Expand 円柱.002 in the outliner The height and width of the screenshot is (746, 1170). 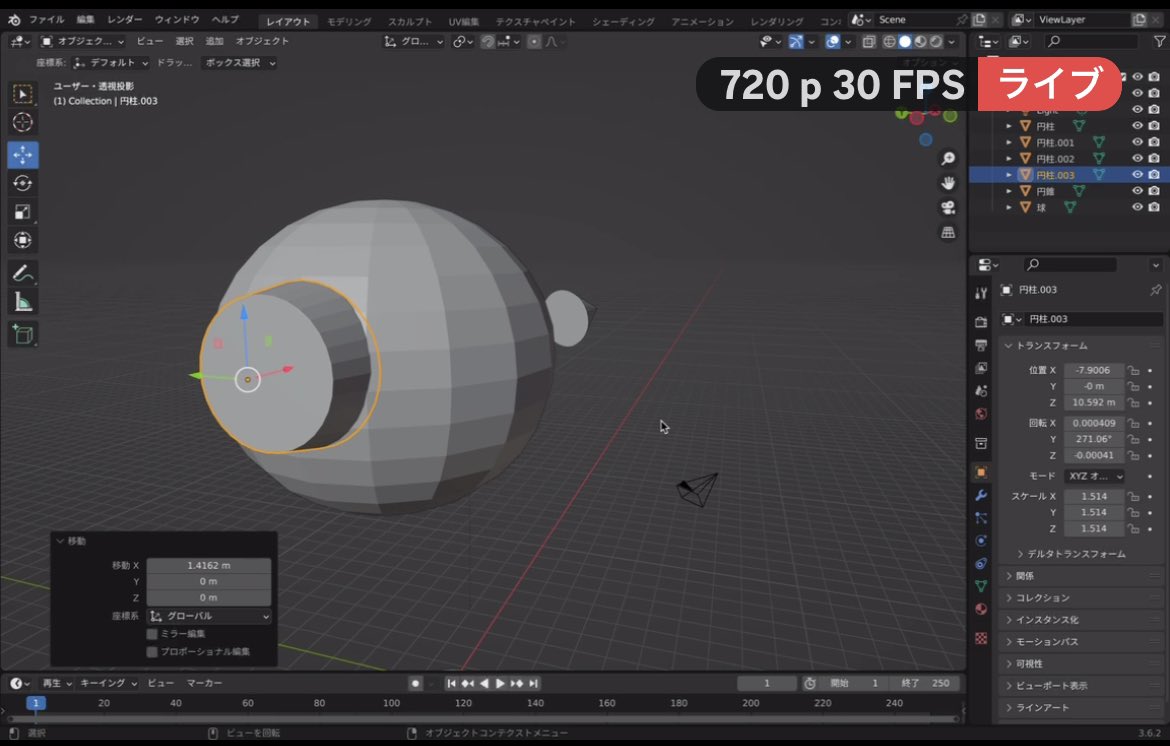point(1009,159)
